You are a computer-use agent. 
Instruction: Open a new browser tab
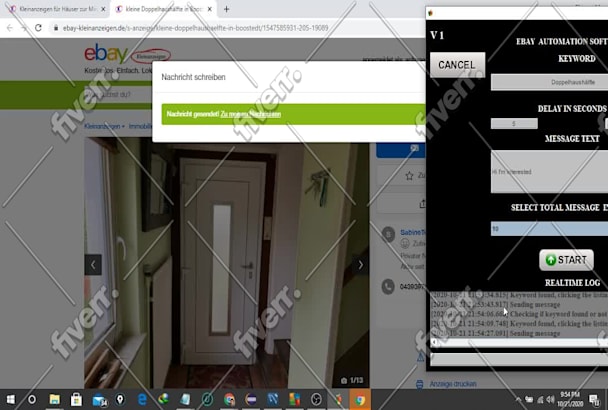pos(226,9)
